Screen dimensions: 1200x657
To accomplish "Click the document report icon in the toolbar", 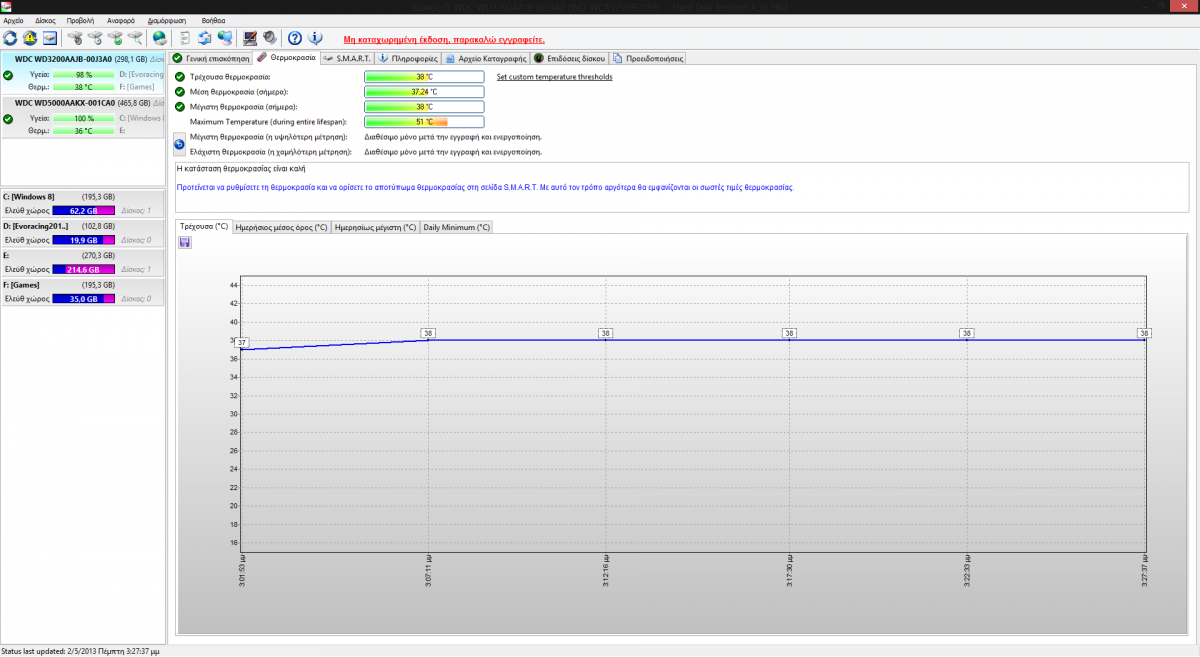I will (185, 38).
